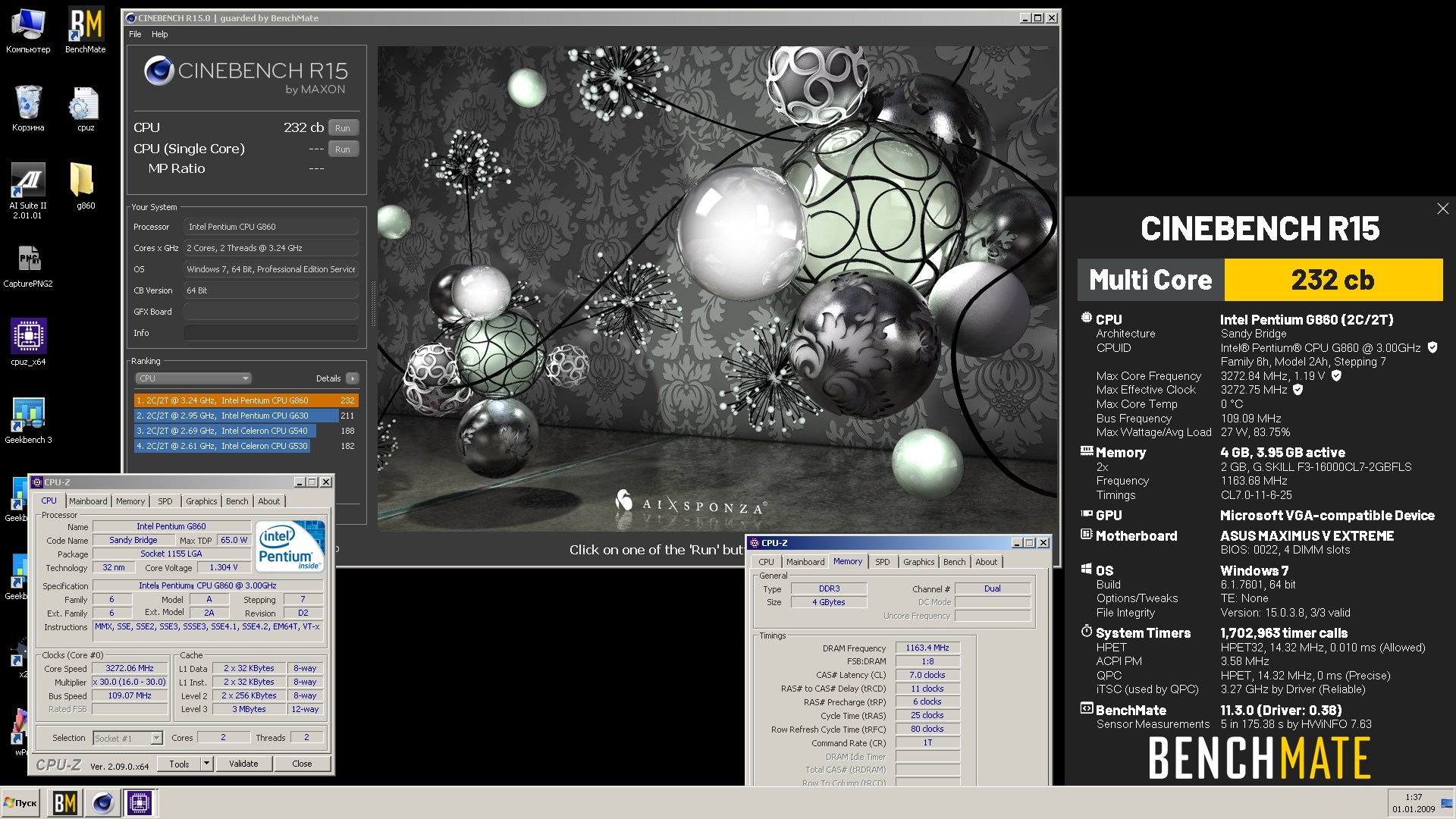Click the shield icon beside Max Core Frequency

tap(1336, 375)
